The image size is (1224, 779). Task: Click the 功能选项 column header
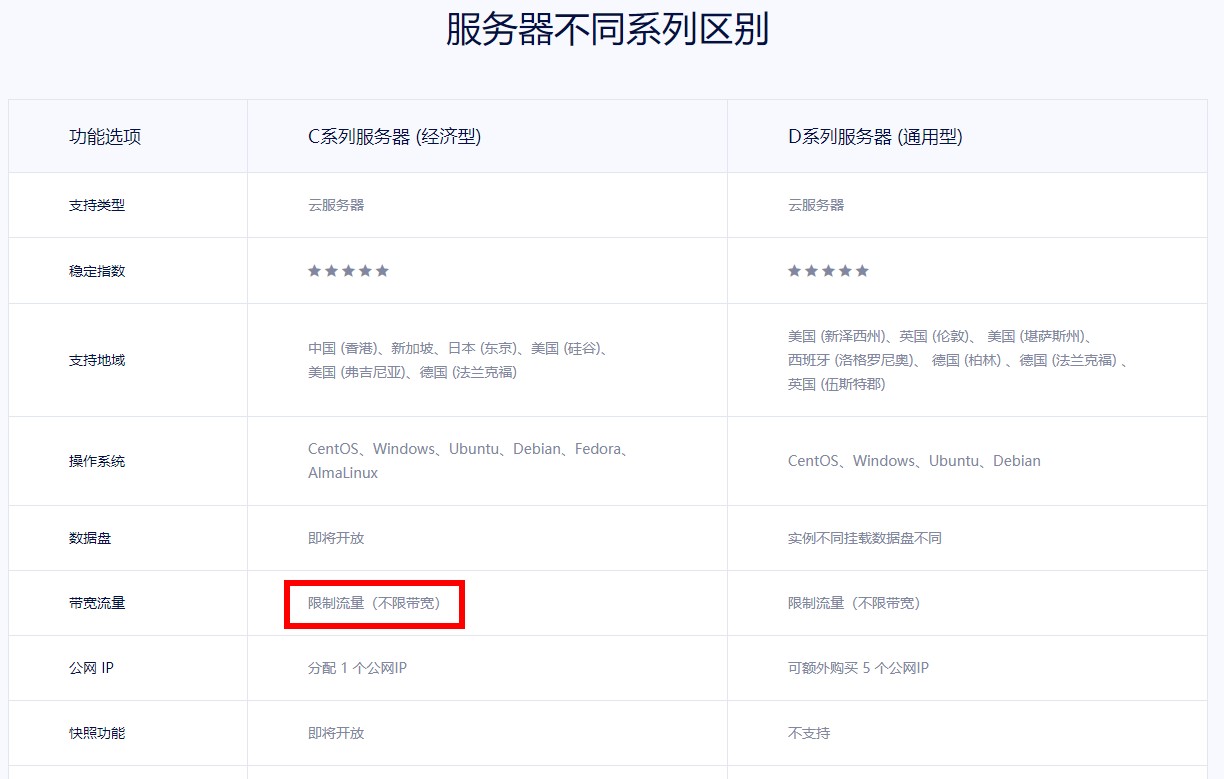tap(105, 137)
